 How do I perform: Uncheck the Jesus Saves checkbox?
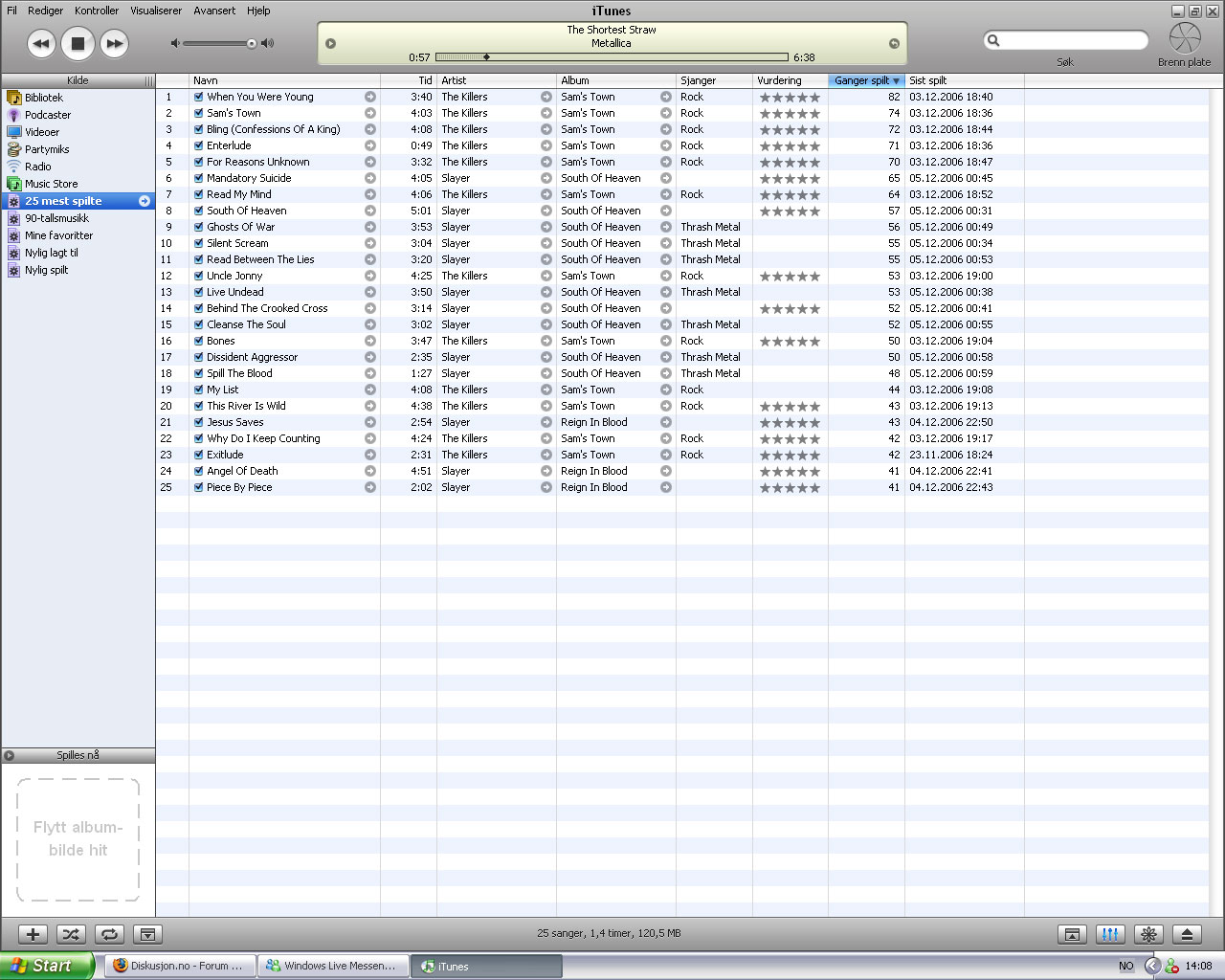tap(198, 422)
